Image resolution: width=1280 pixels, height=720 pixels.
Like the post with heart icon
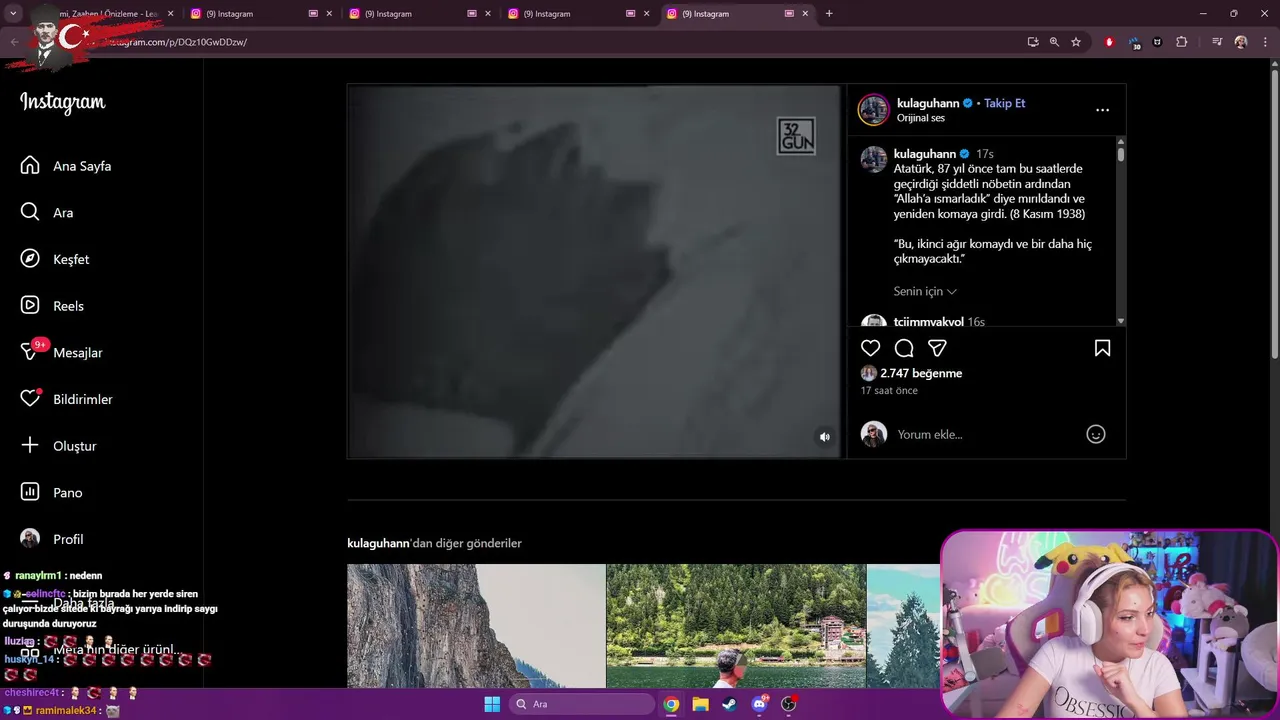pos(871,348)
